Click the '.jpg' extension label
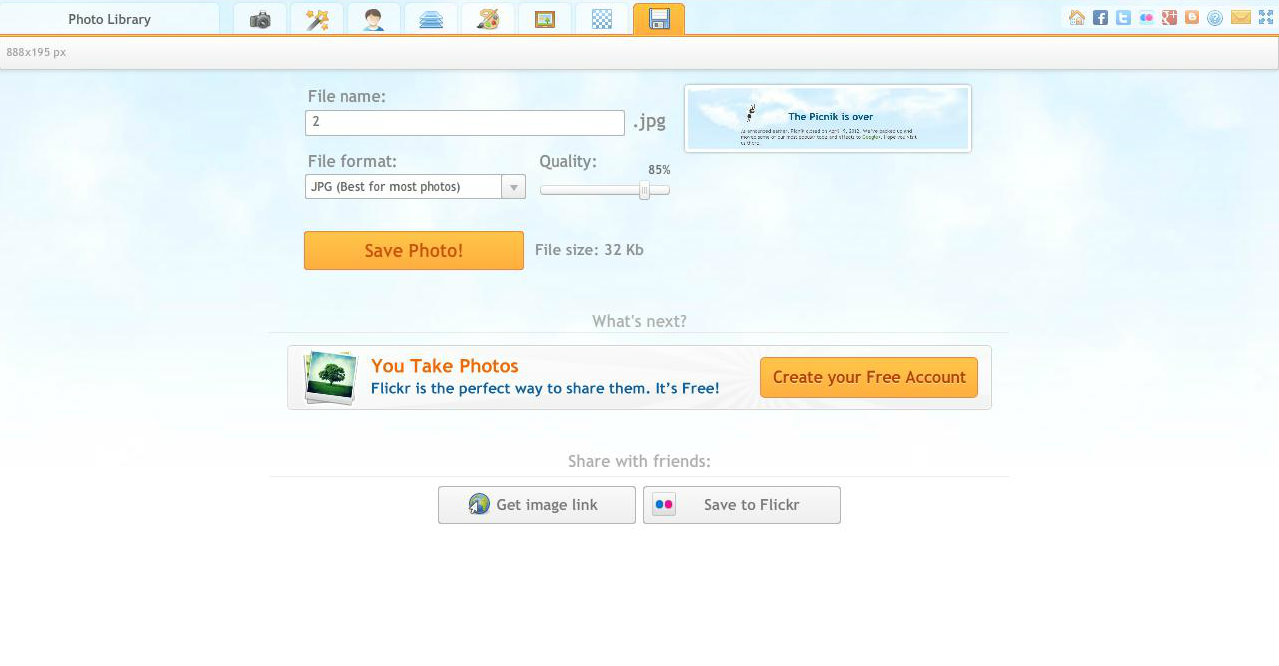 tap(649, 122)
